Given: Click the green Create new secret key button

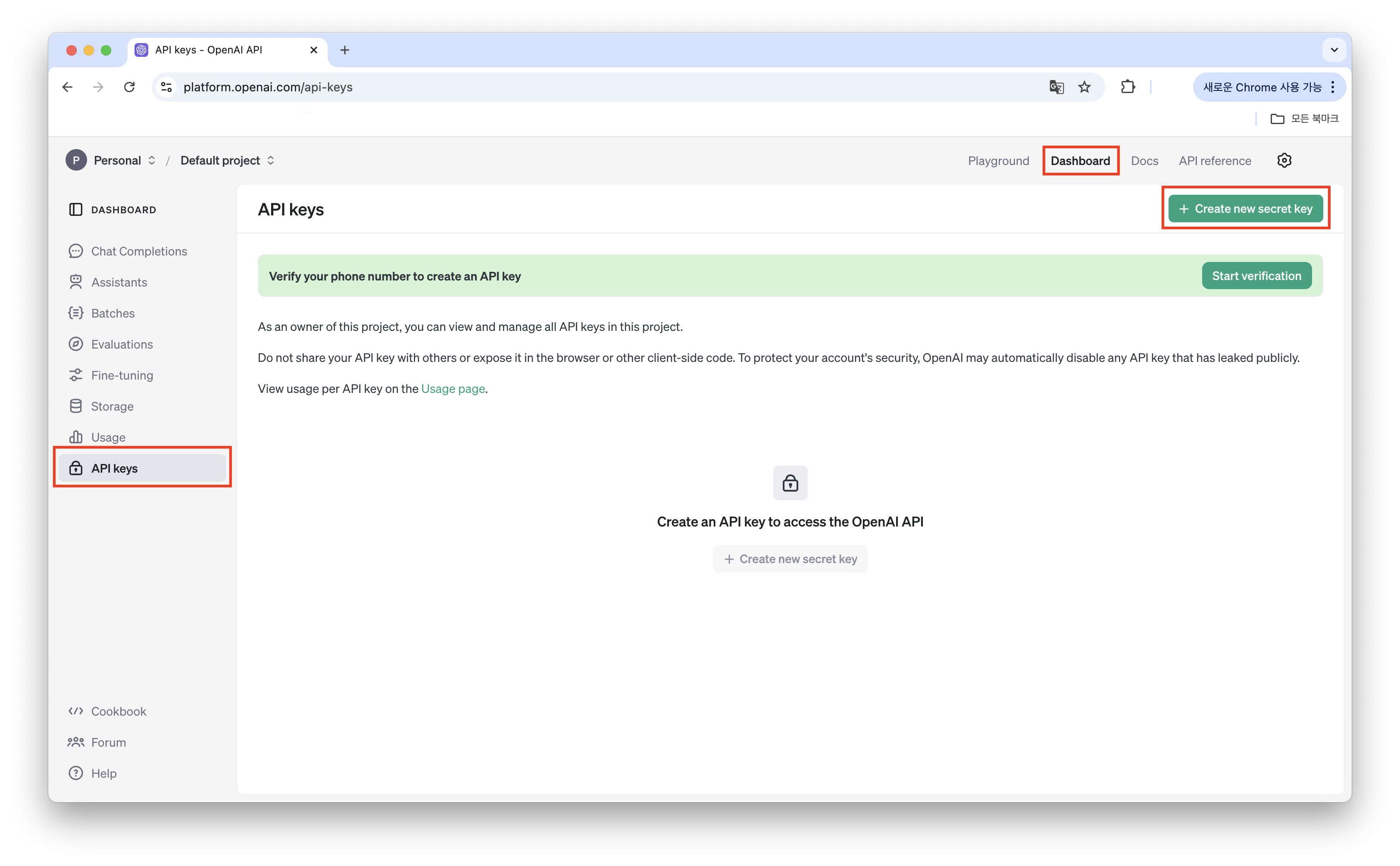Looking at the screenshot, I should click(x=1245, y=209).
